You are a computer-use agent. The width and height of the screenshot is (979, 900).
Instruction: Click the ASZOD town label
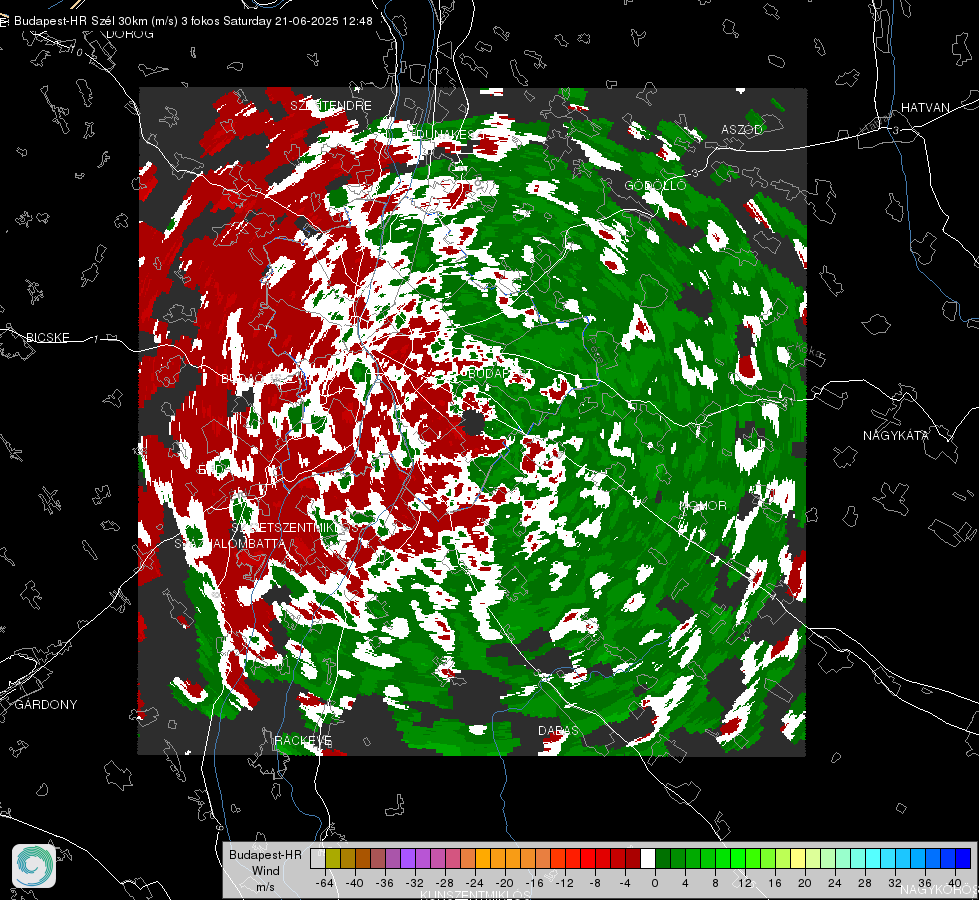point(742,129)
